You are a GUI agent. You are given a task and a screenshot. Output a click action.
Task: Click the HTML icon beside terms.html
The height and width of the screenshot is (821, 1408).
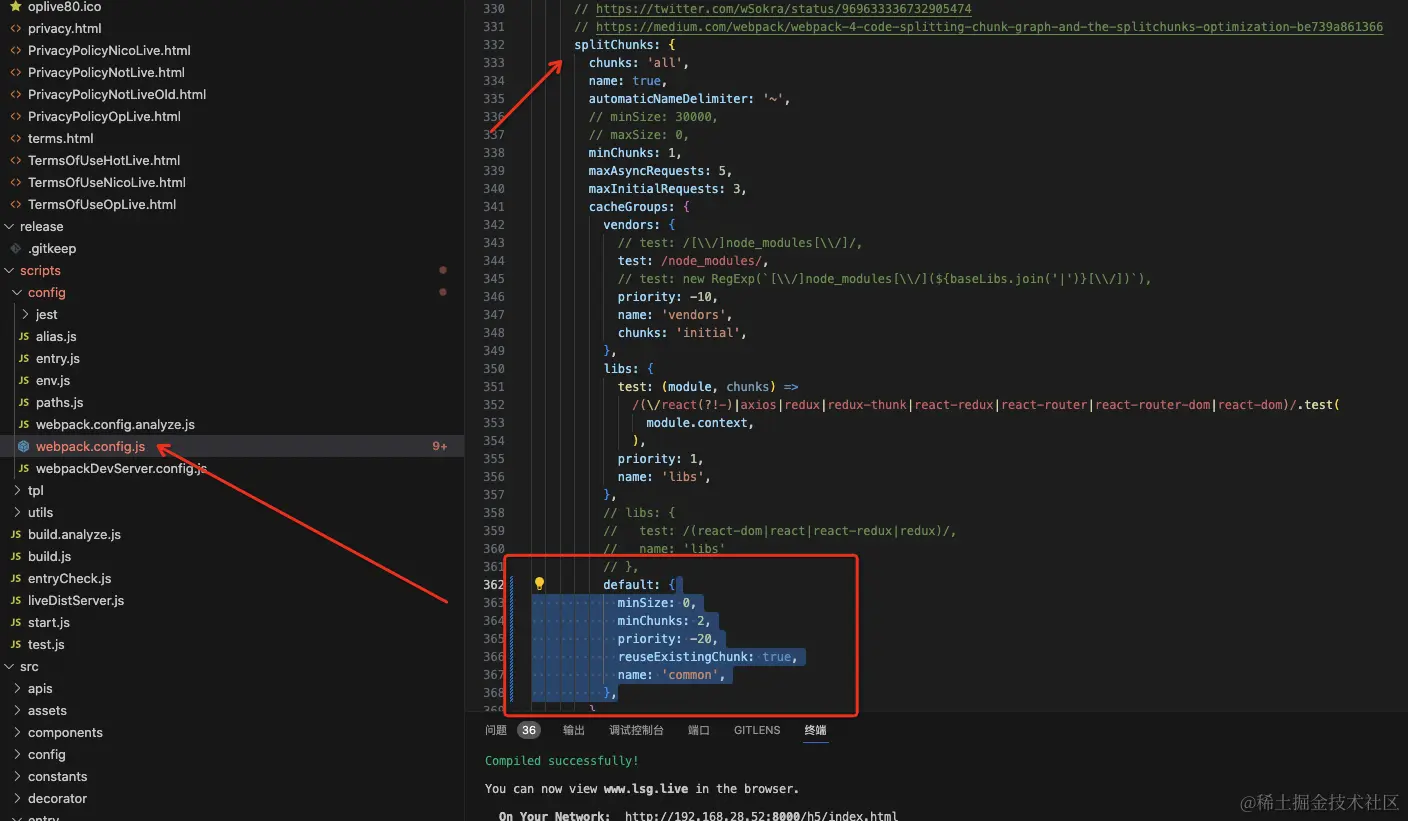click(x=16, y=138)
